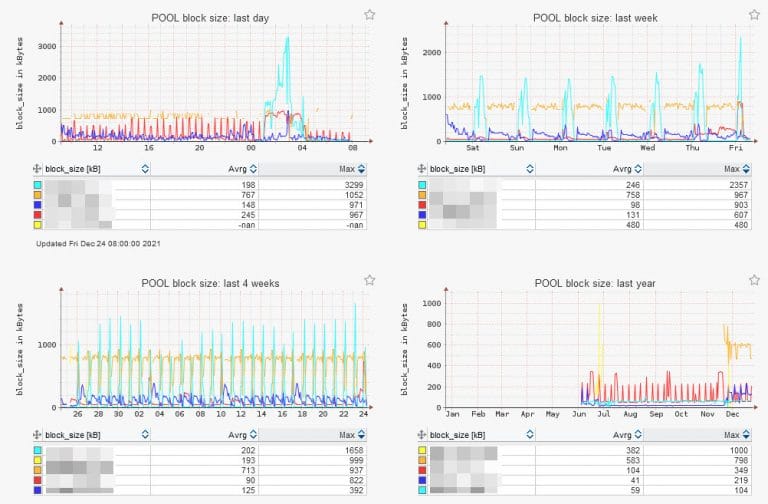Click move handle in last day legend header
The image size is (768, 504).
(37, 169)
